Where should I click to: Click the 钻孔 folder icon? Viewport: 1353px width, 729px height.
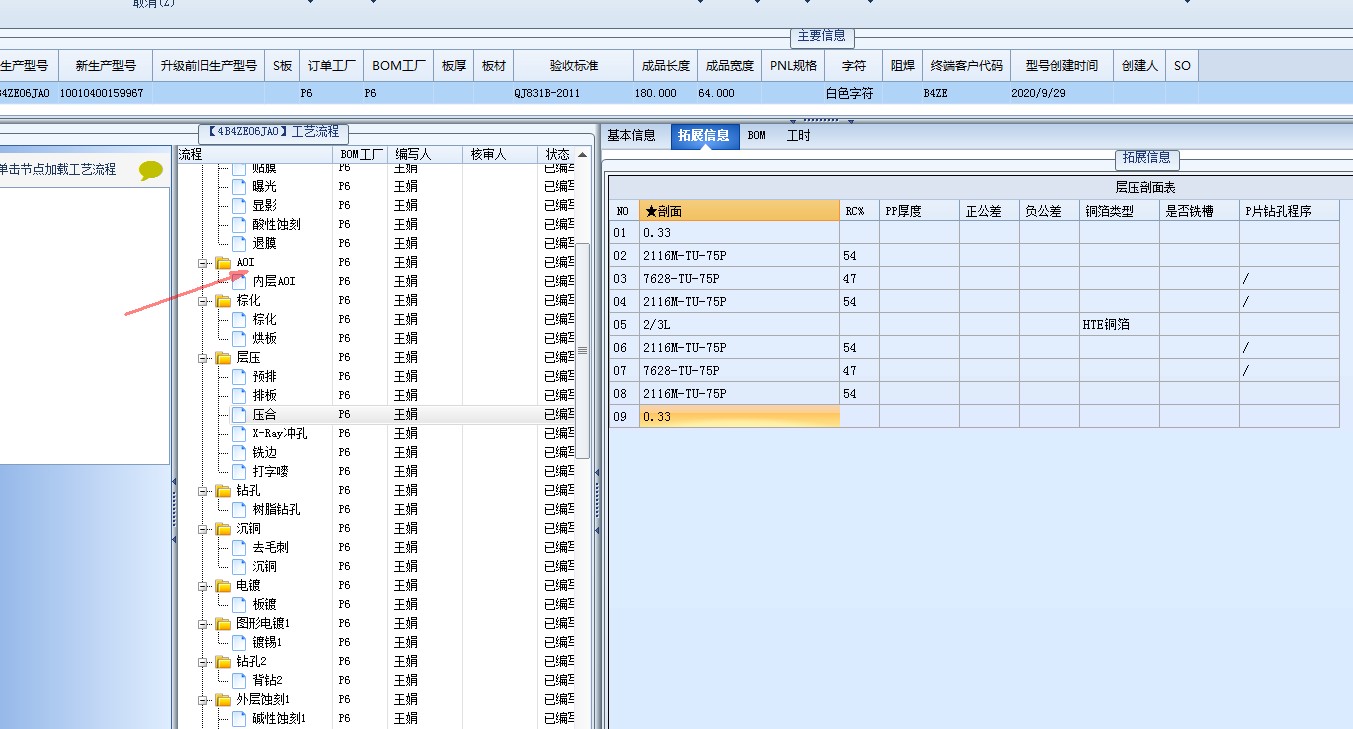pos(223,490)
